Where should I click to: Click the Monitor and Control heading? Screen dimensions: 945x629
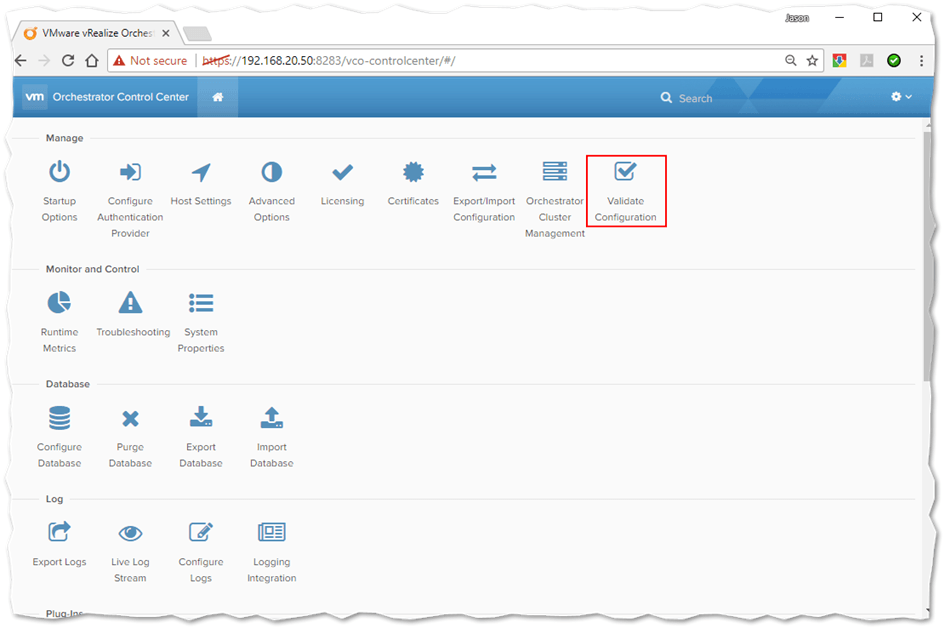(92, 269)
